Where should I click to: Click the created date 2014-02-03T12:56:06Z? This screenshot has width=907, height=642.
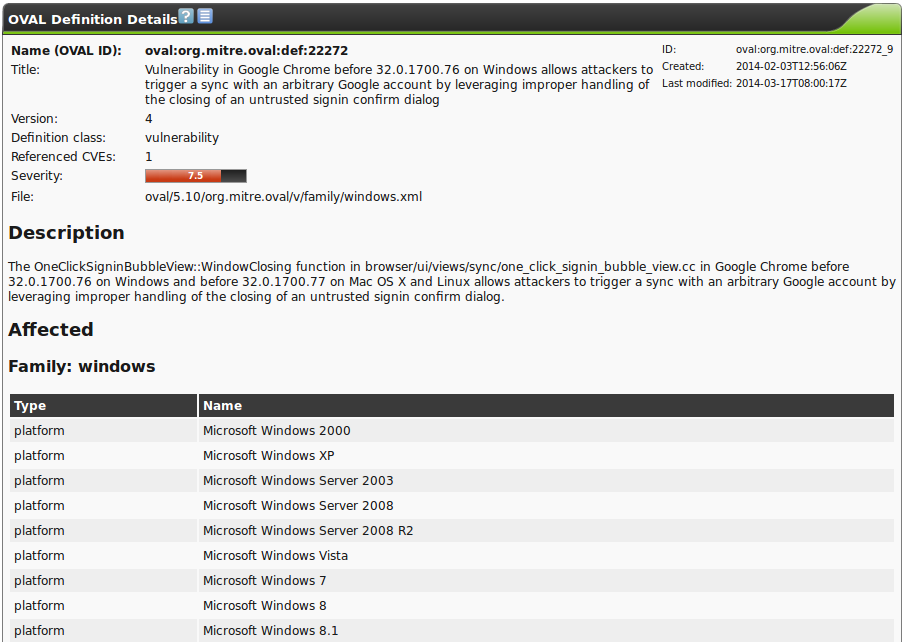pyautogui.click(x=791, y=67)
